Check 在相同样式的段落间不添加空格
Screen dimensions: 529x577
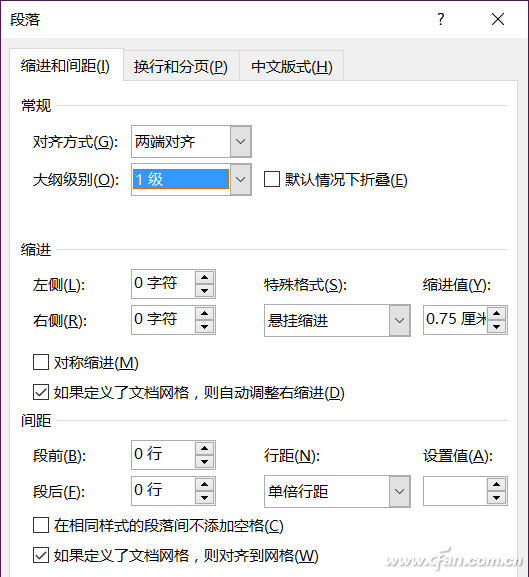click(41, 525)
